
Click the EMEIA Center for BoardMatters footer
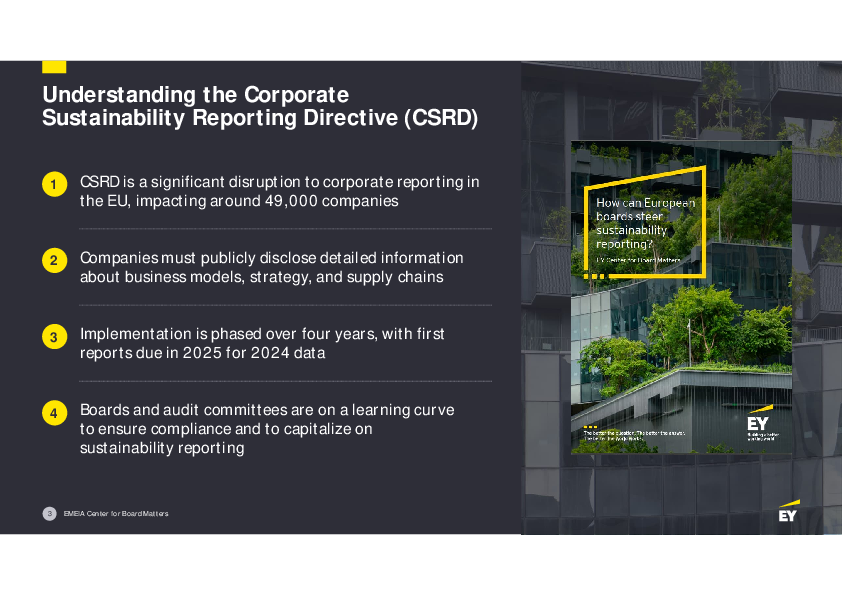[x=114, y=513]
